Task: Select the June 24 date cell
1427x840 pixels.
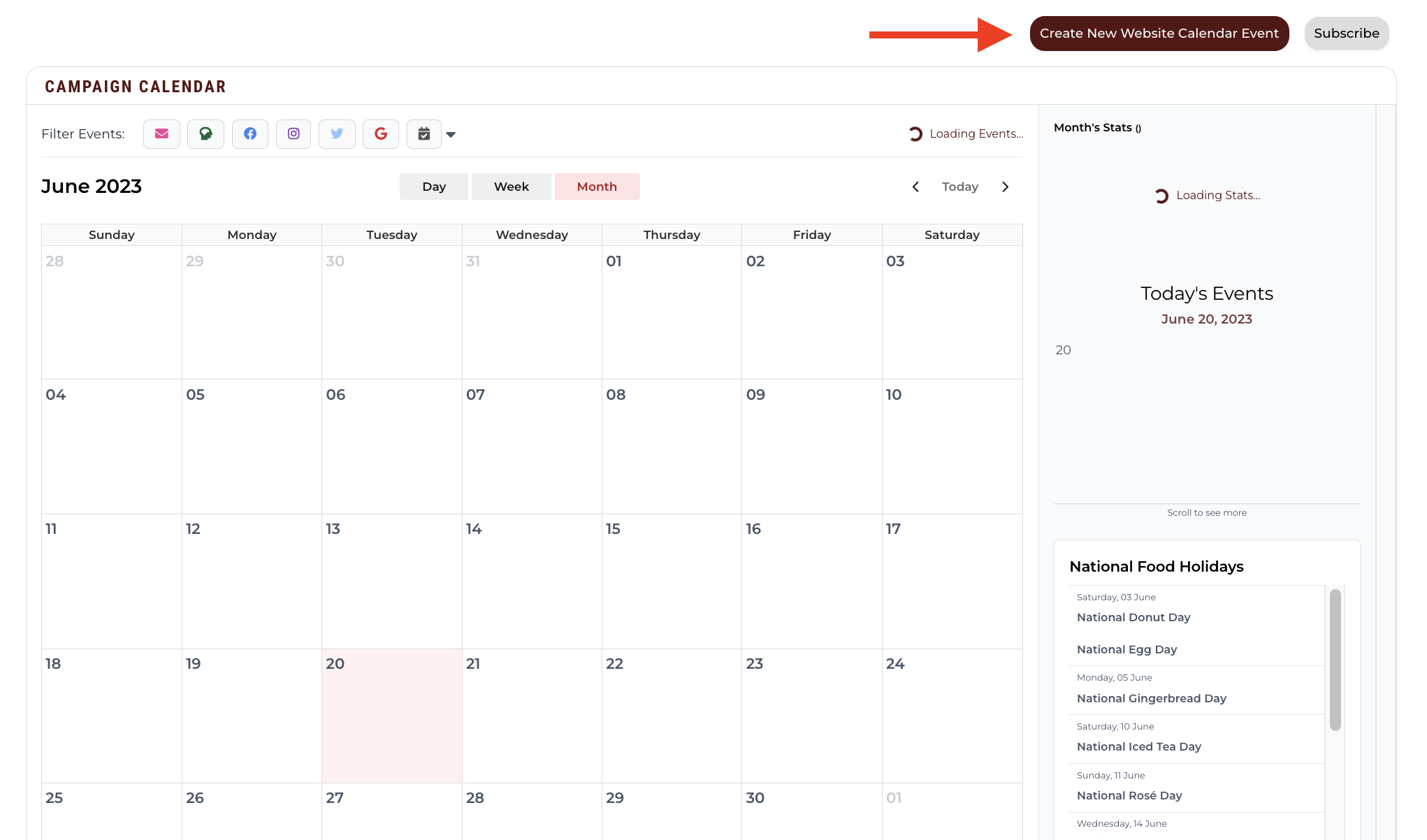Action: coord(952,716)
